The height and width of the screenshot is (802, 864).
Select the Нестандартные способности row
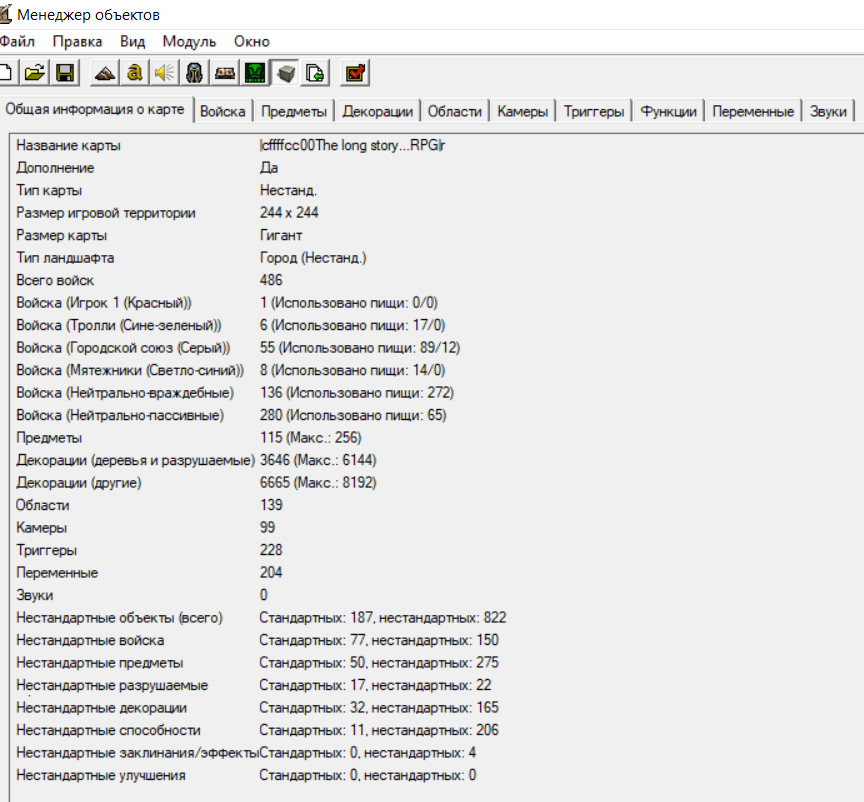click(257, 730)
